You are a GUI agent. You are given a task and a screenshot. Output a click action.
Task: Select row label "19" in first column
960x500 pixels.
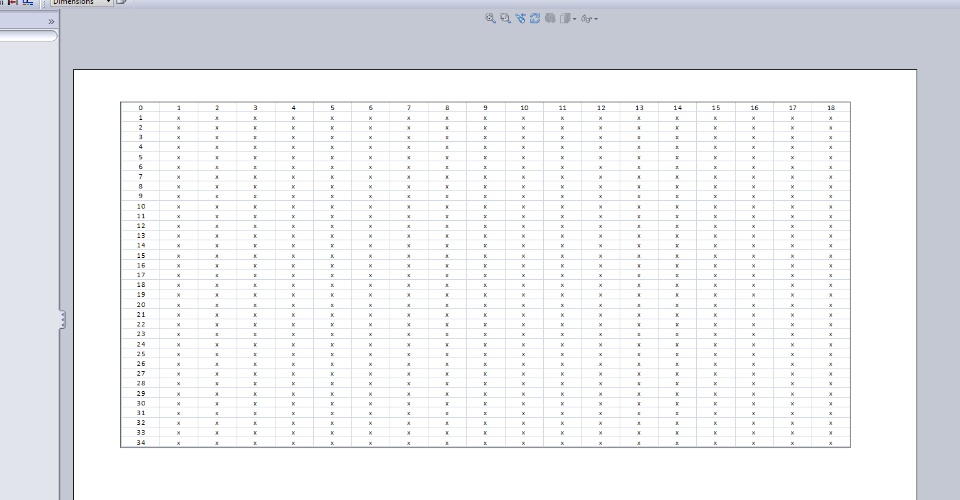(x=141, y=294)
